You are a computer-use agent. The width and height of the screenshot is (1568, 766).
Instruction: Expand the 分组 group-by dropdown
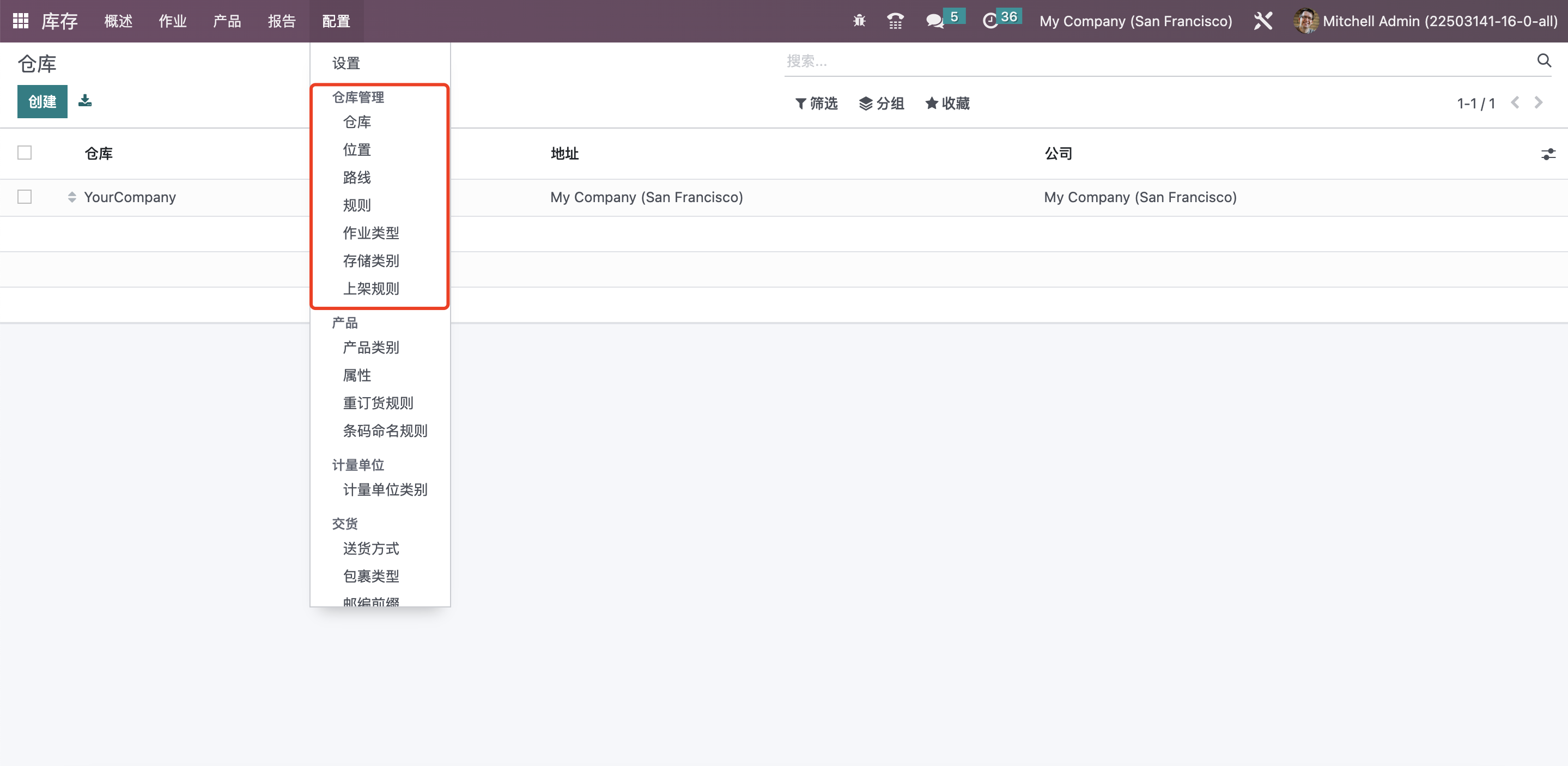[x=882, y=104]
